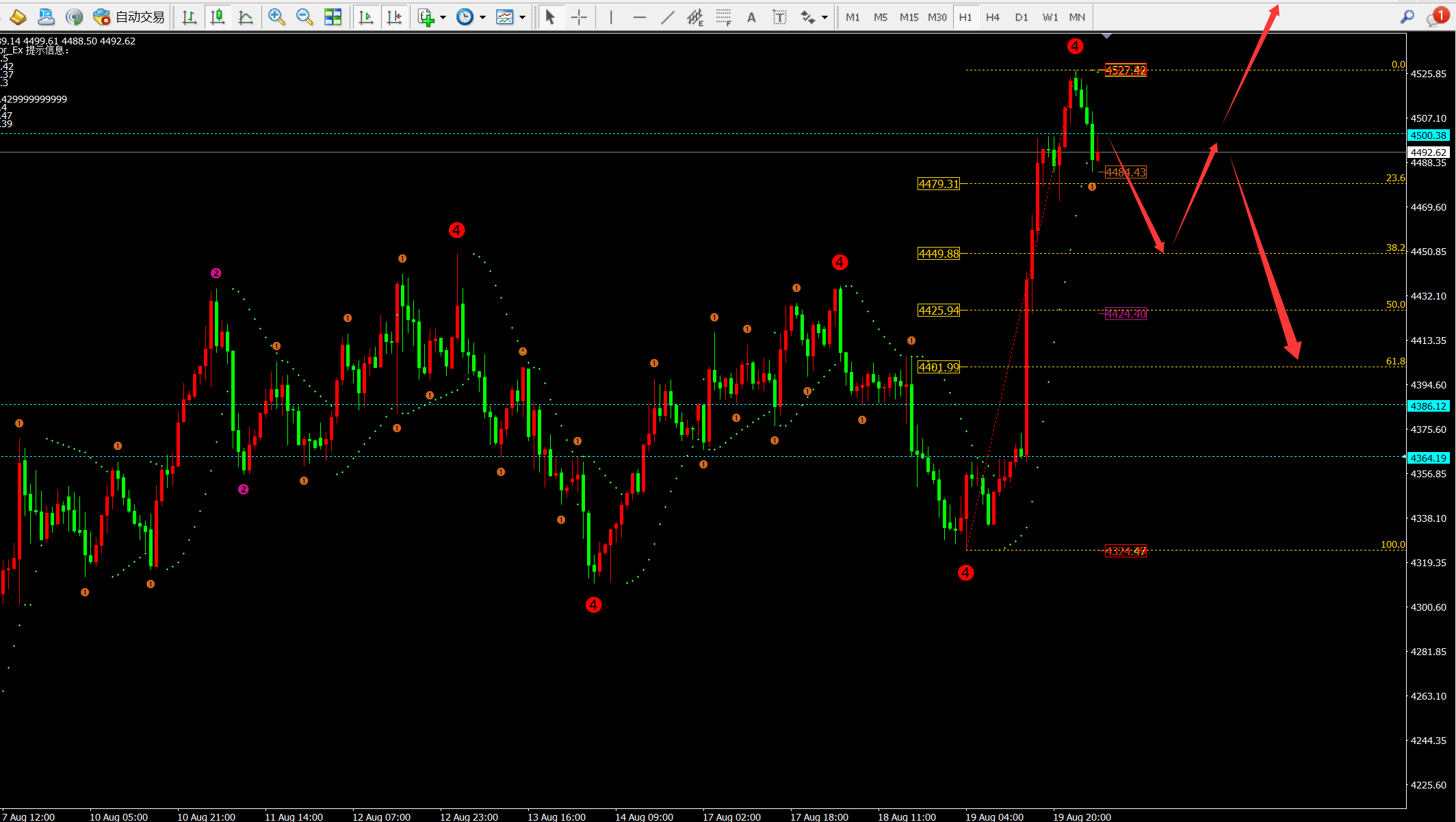
Task: Select the arrow cursor tool
Action: [550, 17]
